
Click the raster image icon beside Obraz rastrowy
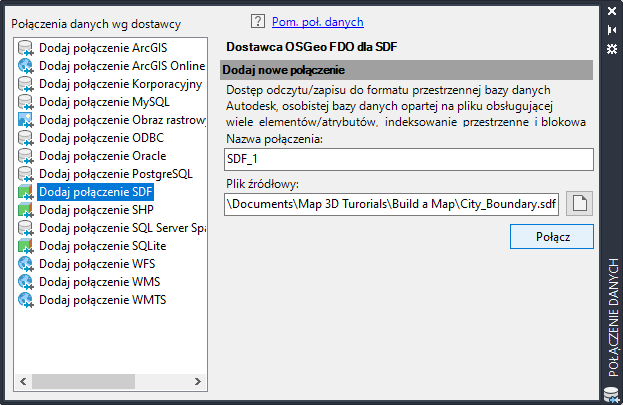coord(26,120)
